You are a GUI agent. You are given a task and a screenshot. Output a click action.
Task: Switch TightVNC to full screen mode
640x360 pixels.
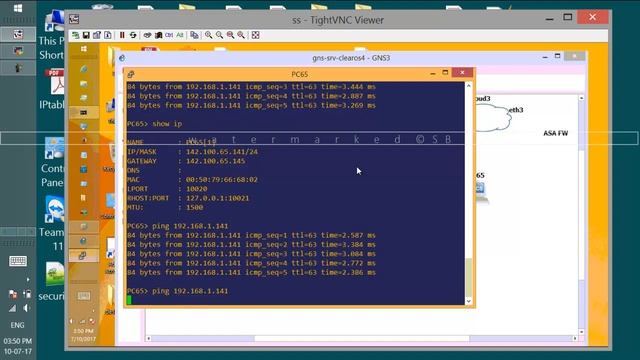[256, 35]
